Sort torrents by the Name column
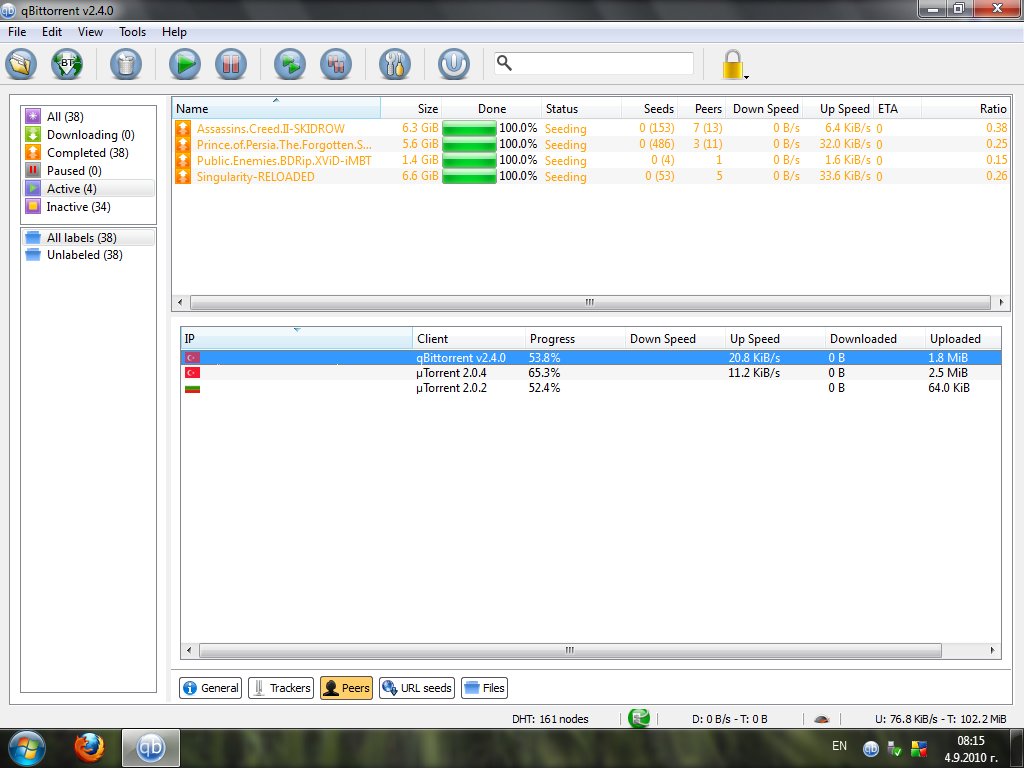 coord(276,108)
